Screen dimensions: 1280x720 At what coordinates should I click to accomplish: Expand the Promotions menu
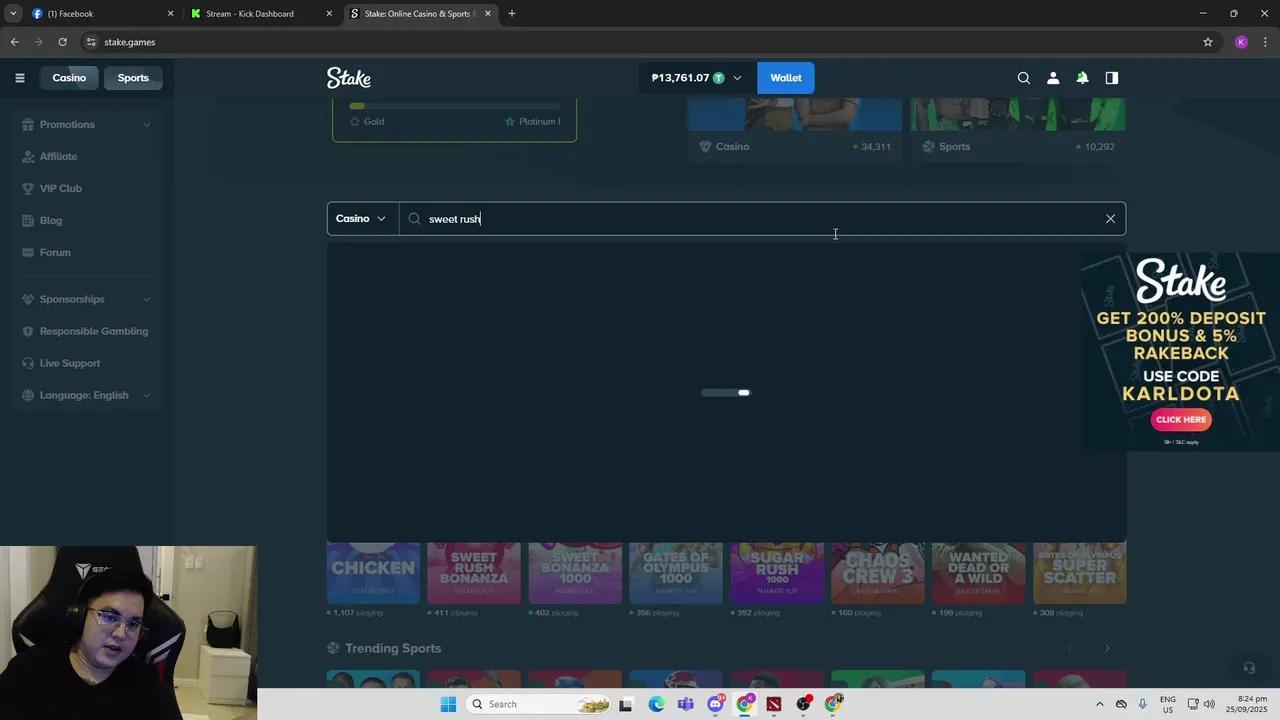87,124
